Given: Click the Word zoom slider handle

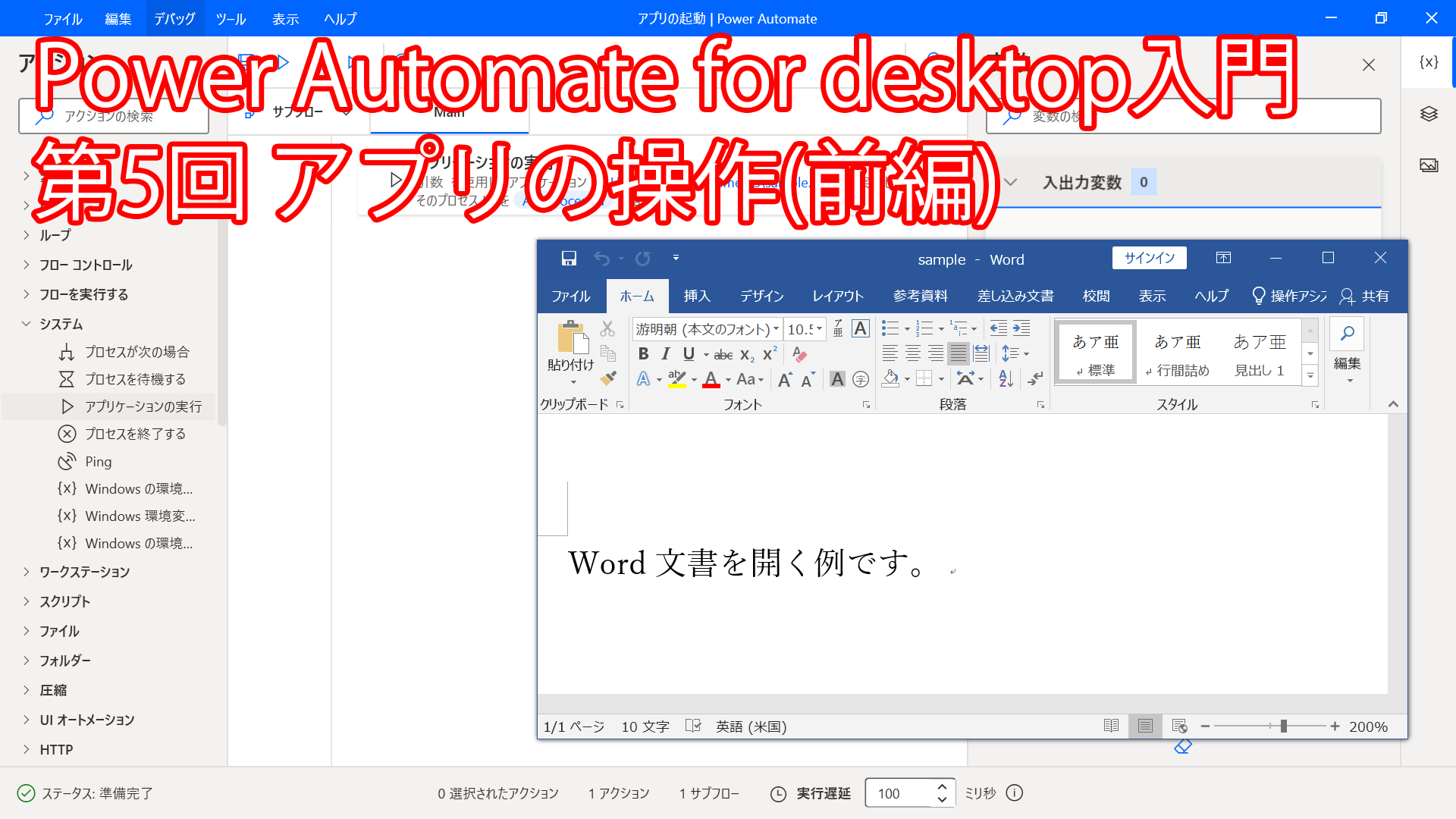Looking at the screenshot, I should tap(1284, 726).
